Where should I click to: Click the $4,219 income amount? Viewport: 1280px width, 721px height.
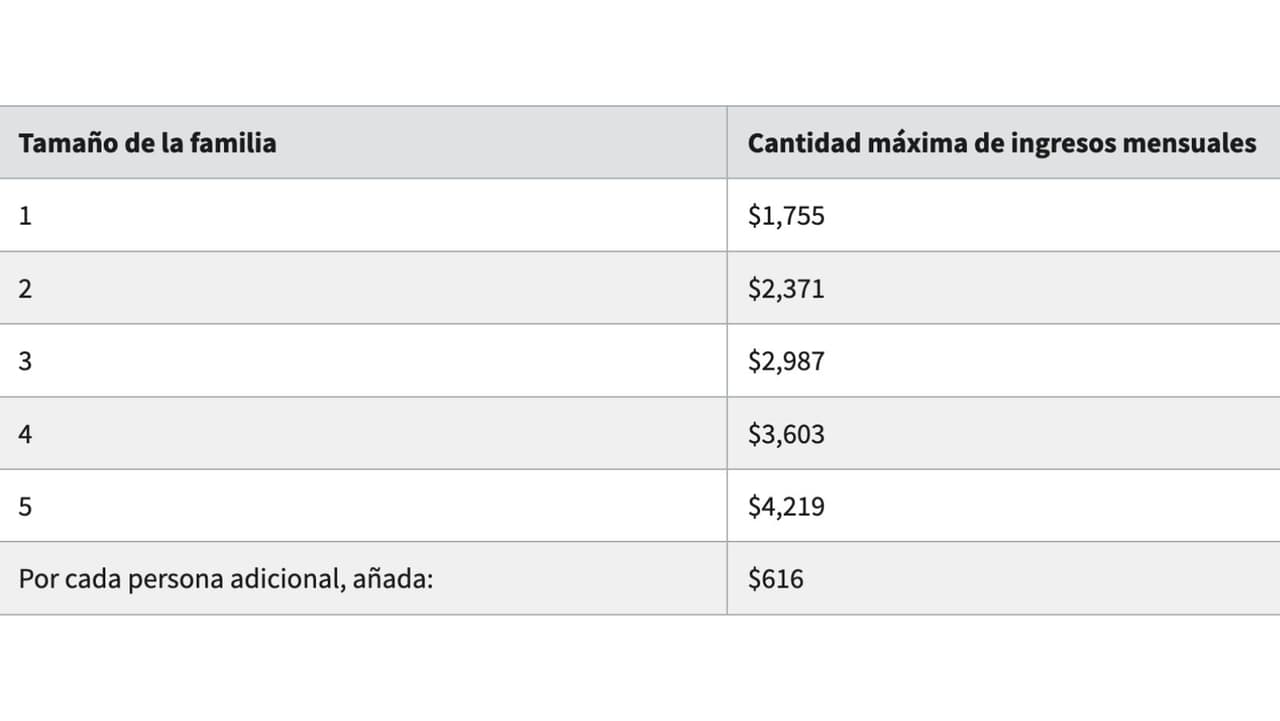pos(786,506)
